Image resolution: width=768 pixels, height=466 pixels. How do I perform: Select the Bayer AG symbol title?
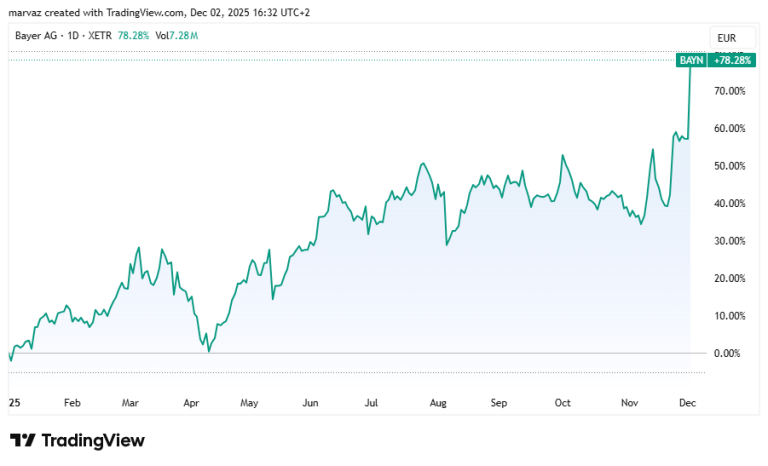coord(36,36)
